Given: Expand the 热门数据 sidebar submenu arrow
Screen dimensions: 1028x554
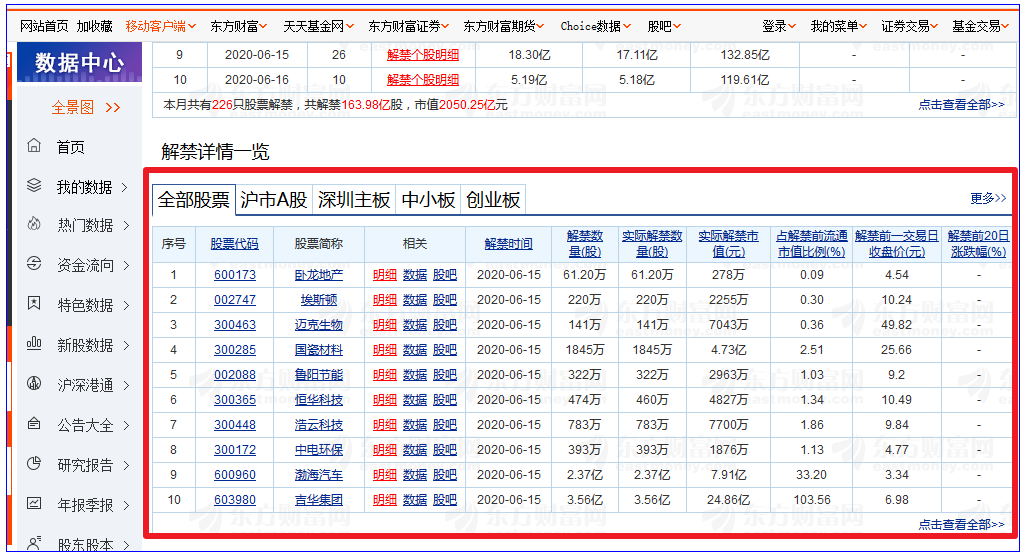Looking at the screenshot, I should click(x=127, y=226).
